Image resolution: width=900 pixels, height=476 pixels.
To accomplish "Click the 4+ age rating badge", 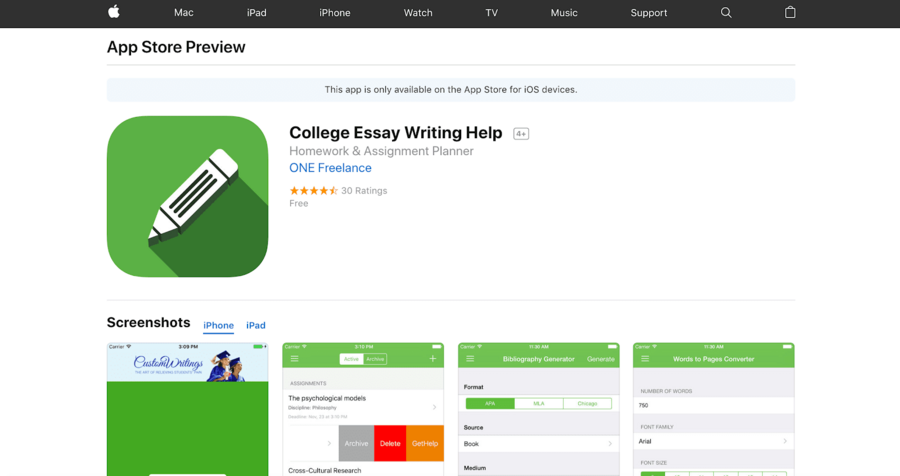I will point(521,134).
